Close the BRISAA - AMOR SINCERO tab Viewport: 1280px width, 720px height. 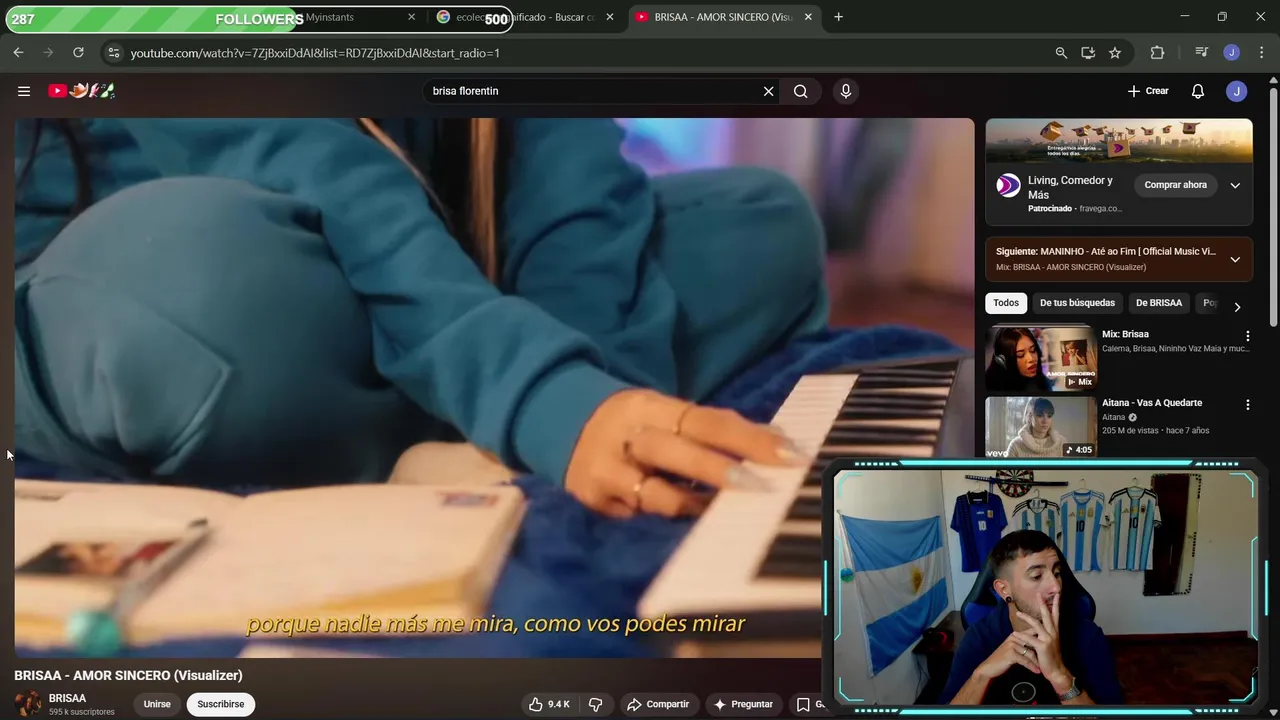(x=808, y=17)
